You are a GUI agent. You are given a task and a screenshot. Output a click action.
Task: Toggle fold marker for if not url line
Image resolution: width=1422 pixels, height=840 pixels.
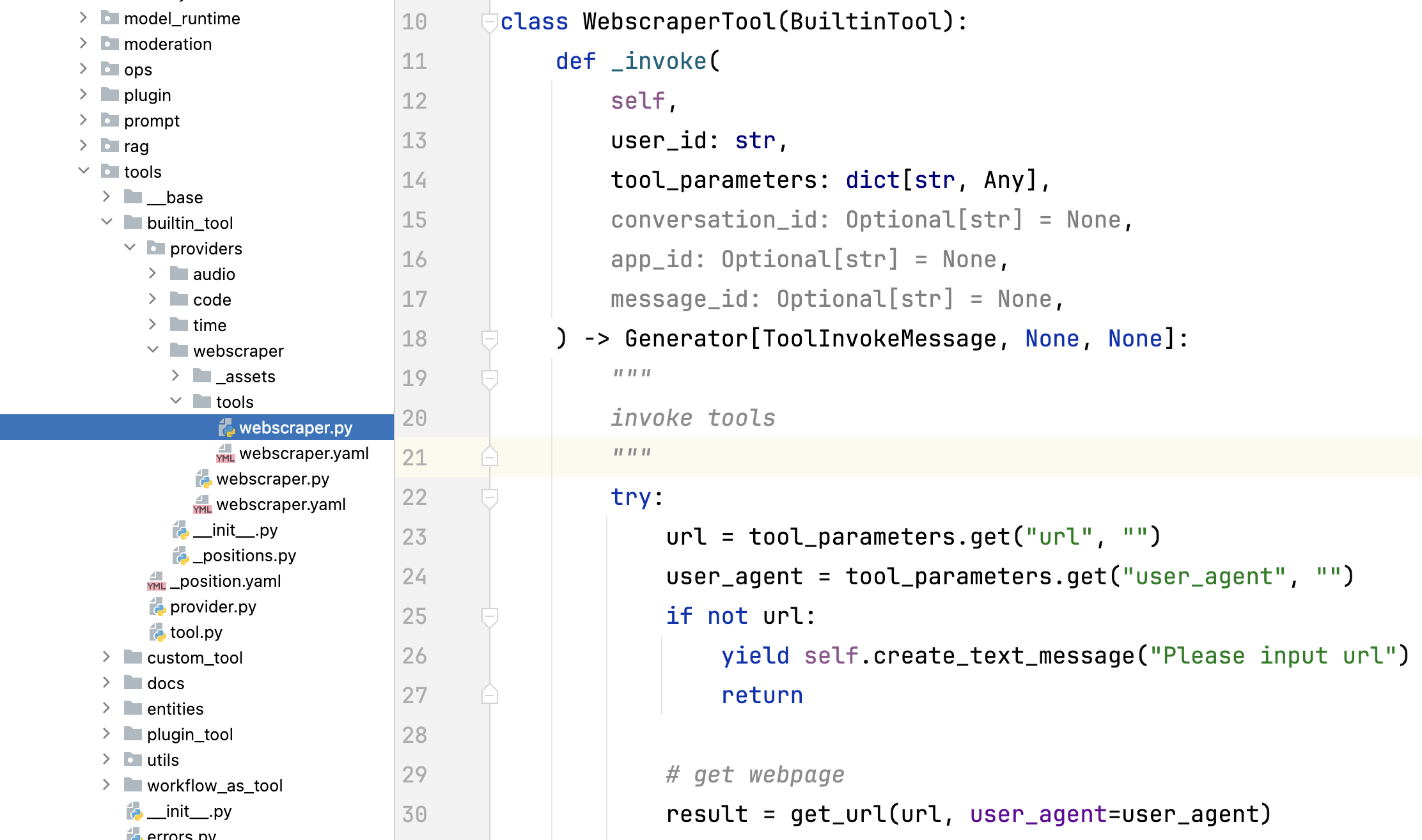tap(489, 617)
